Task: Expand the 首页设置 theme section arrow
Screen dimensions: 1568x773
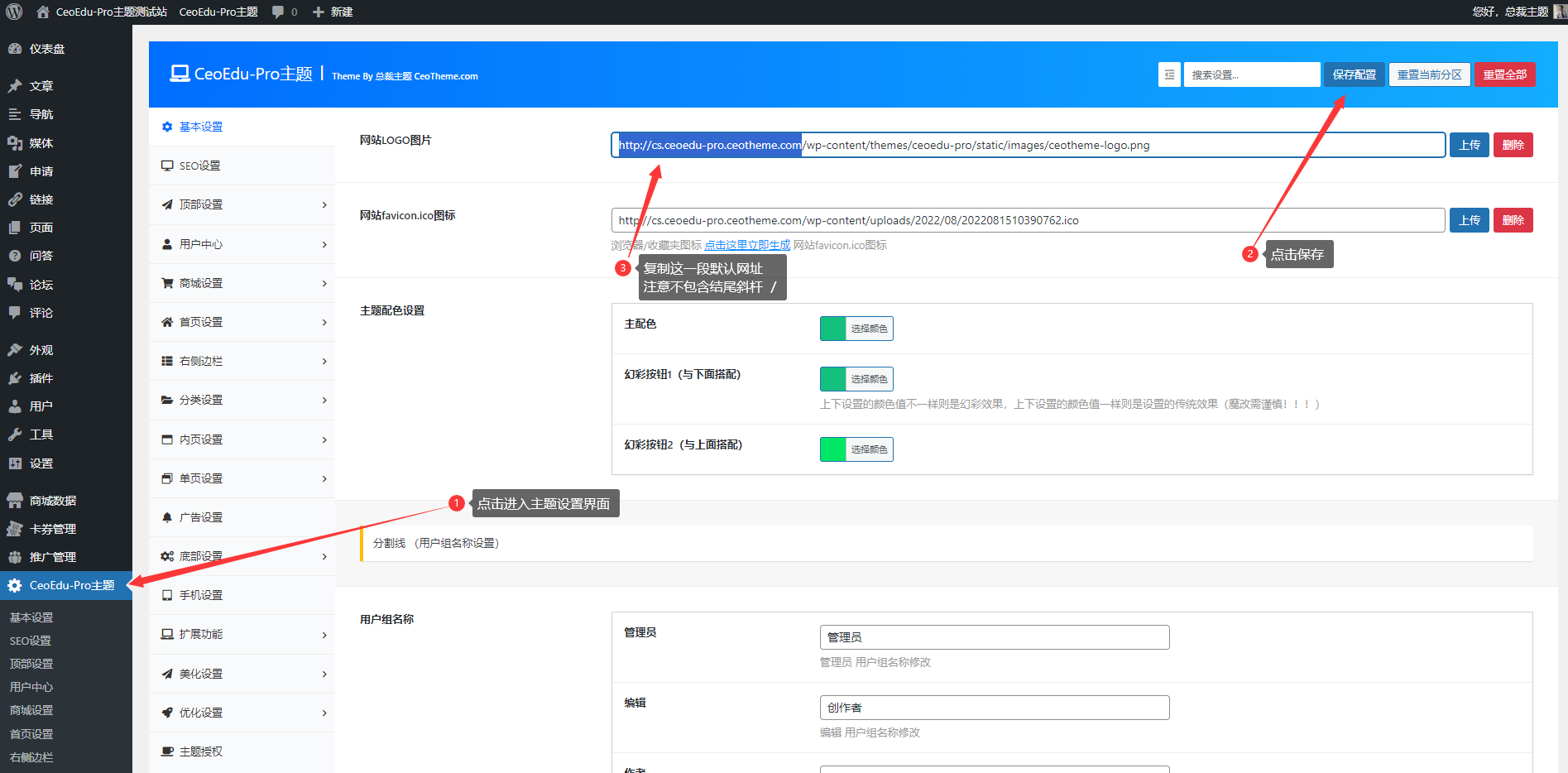Action: coord(324,322)
